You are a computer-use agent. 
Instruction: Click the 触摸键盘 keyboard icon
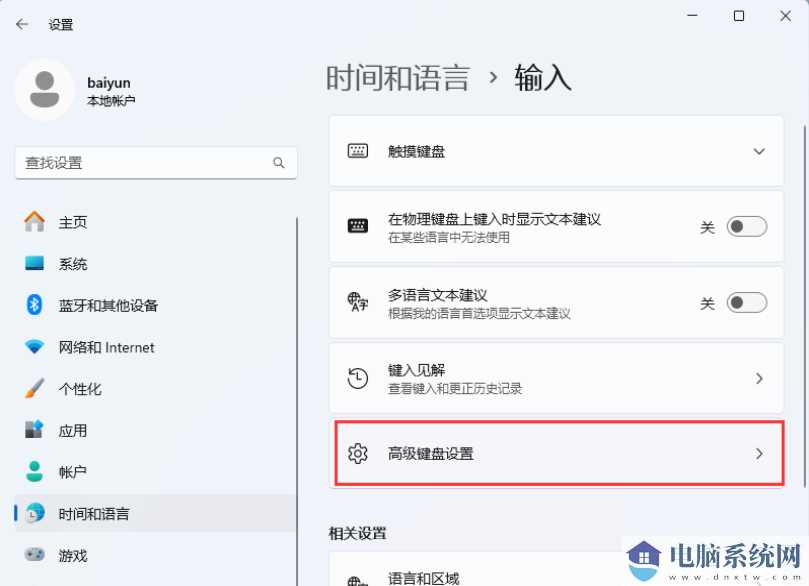coord(358,151)
